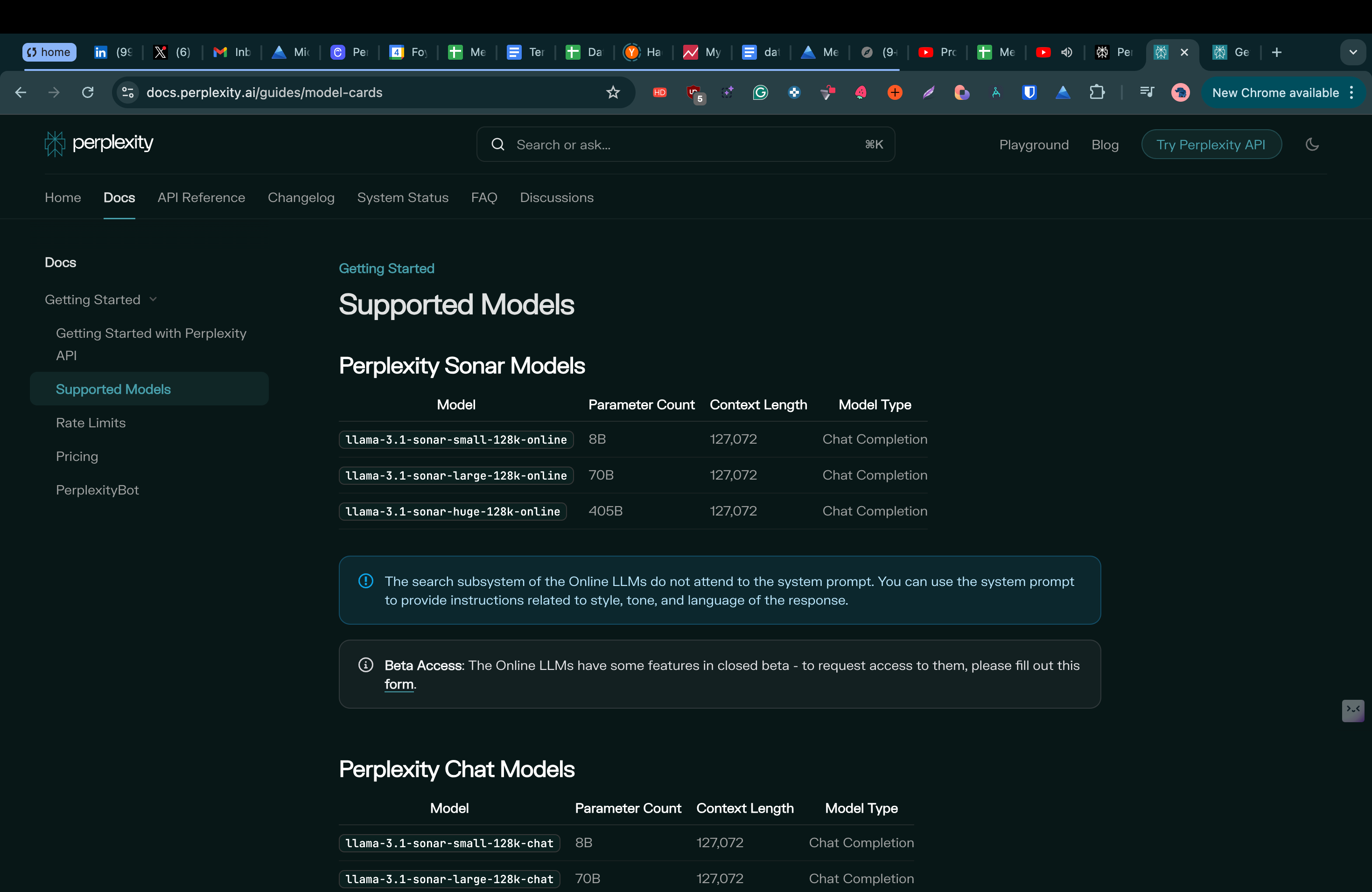
Task: Switch to the Gmail Inbox tab
Action: [x=232, y=52]
